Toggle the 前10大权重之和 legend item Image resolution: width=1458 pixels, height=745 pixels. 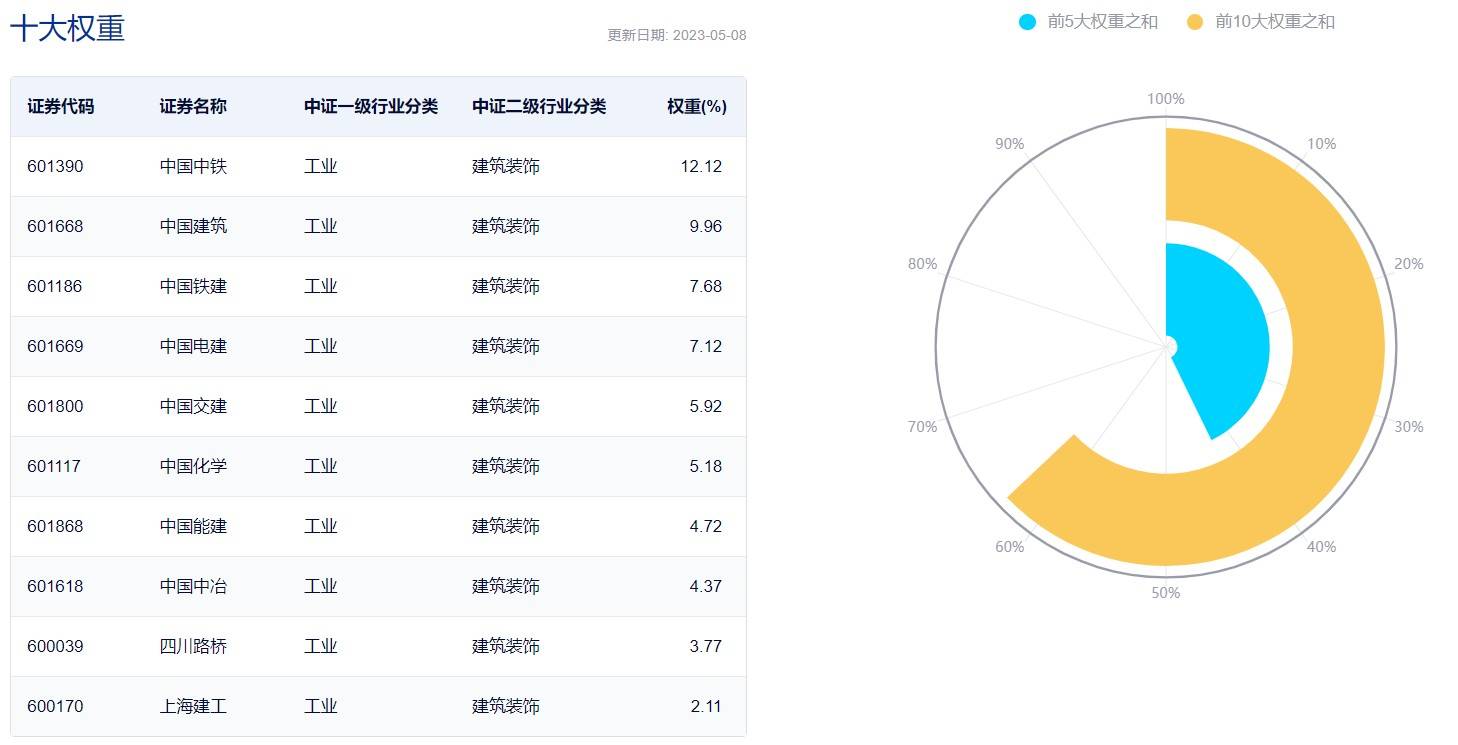coord(1260,22)
